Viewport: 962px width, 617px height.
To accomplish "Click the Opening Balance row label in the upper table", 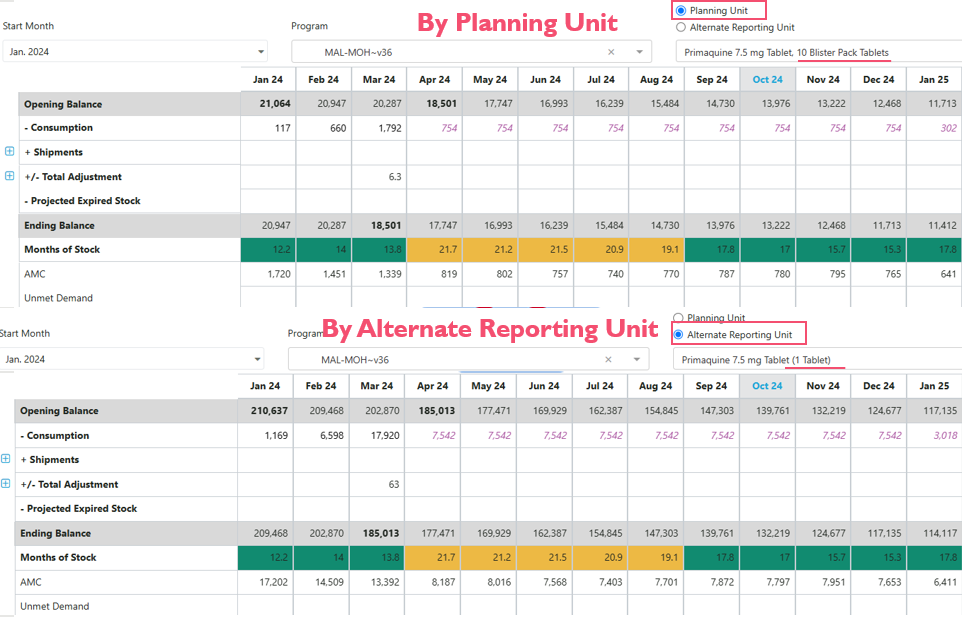I will click(x=63, y=104).
